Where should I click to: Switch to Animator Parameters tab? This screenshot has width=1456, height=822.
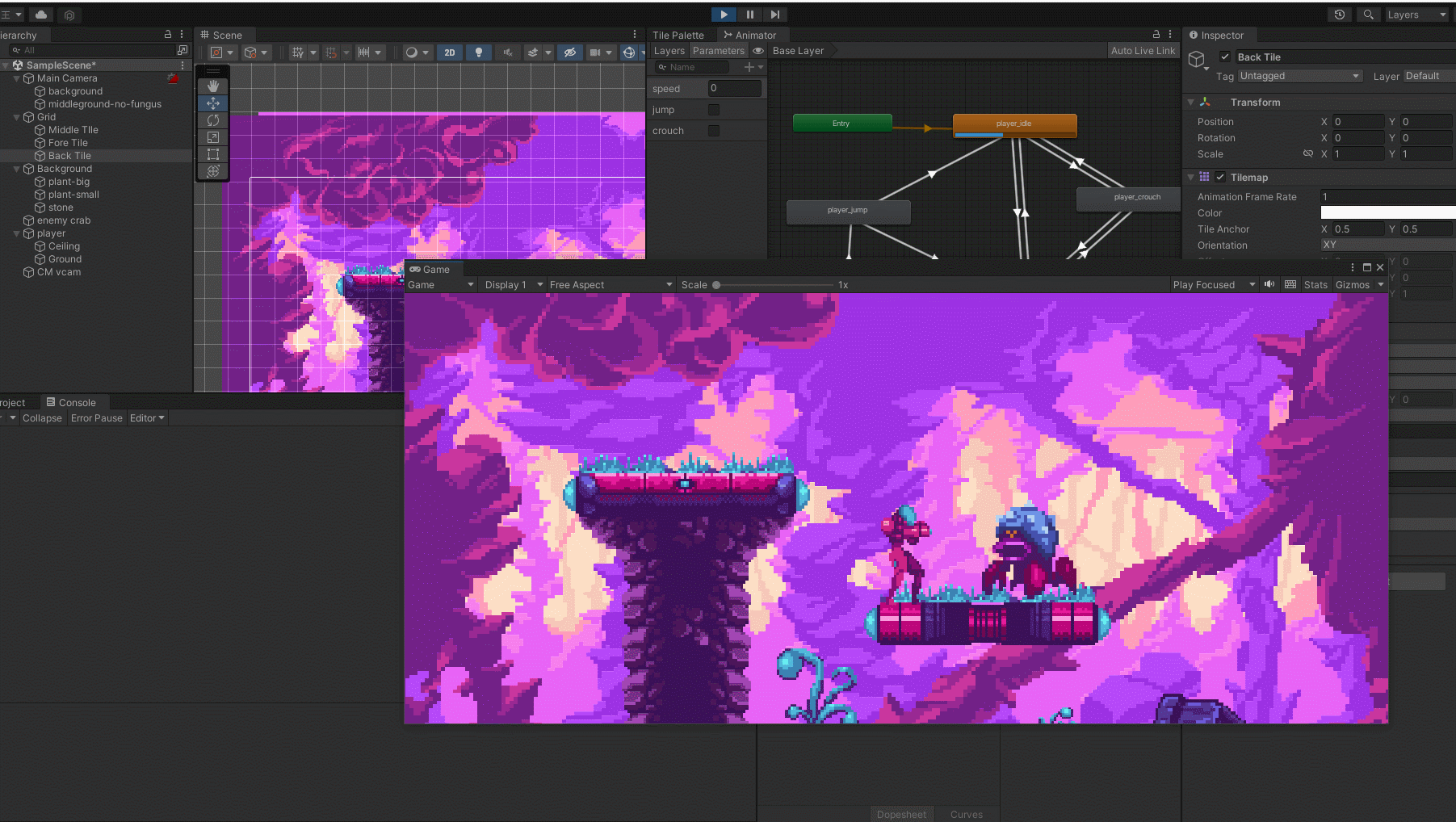(719, 50)
